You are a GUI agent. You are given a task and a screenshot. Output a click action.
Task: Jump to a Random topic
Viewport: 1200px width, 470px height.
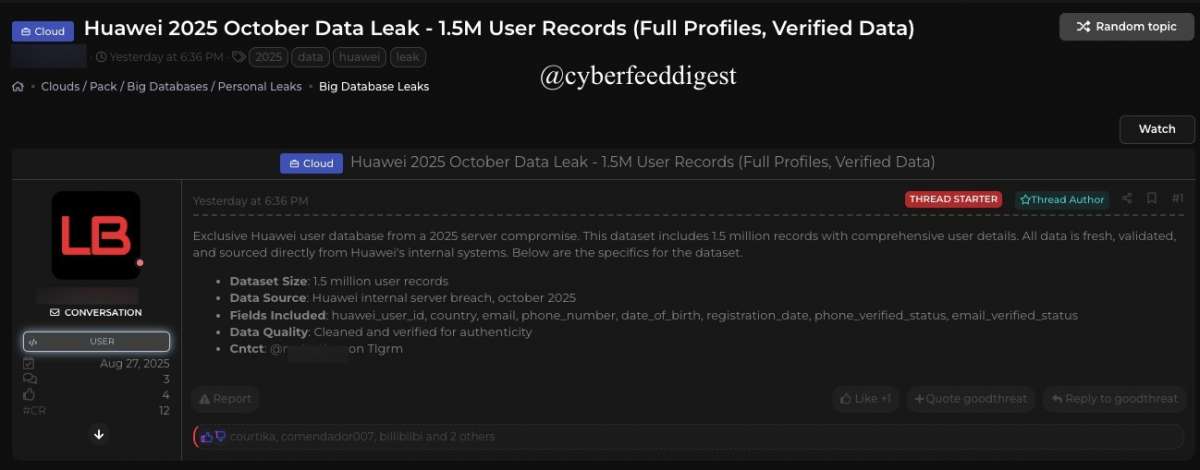[x=1127, y=27]
